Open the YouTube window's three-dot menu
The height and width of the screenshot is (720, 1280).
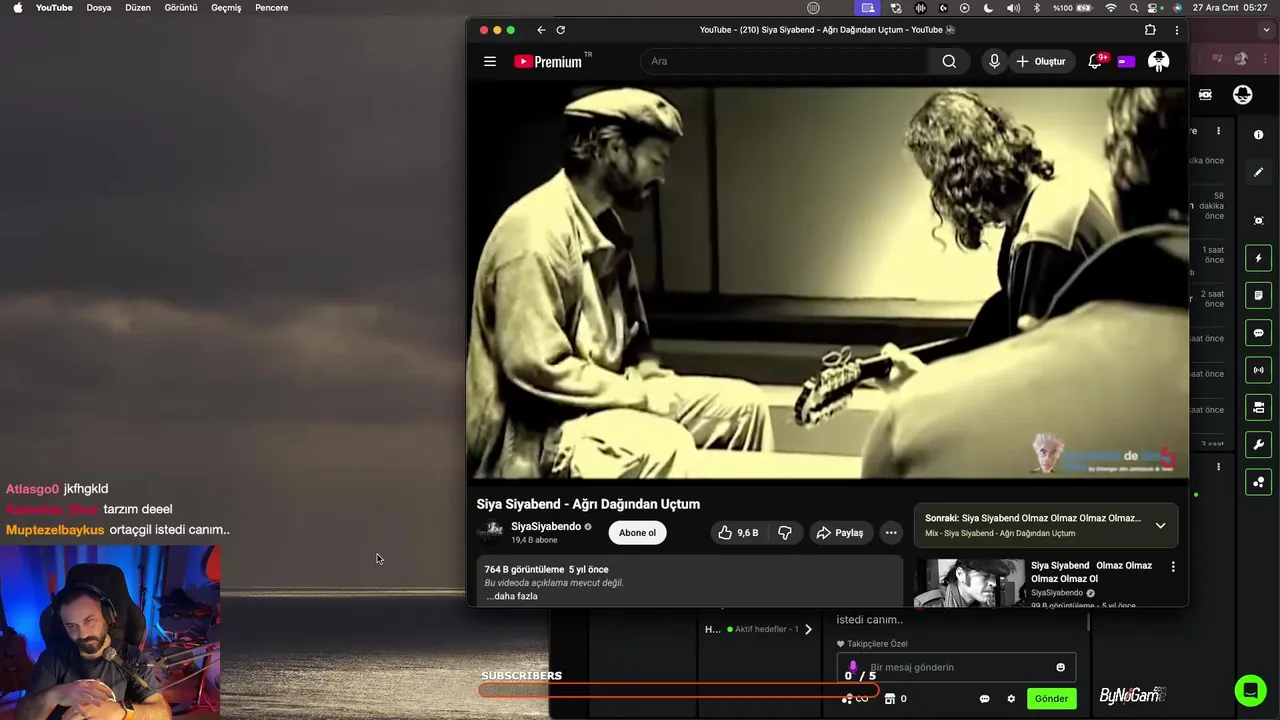click(x=1176, y=30)
